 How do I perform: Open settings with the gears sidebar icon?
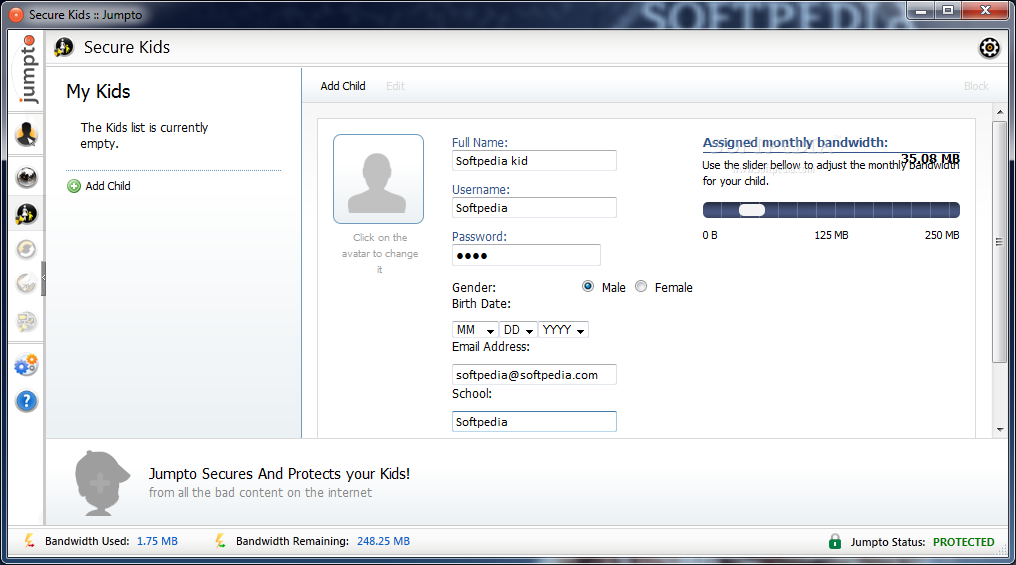[27, 365]
